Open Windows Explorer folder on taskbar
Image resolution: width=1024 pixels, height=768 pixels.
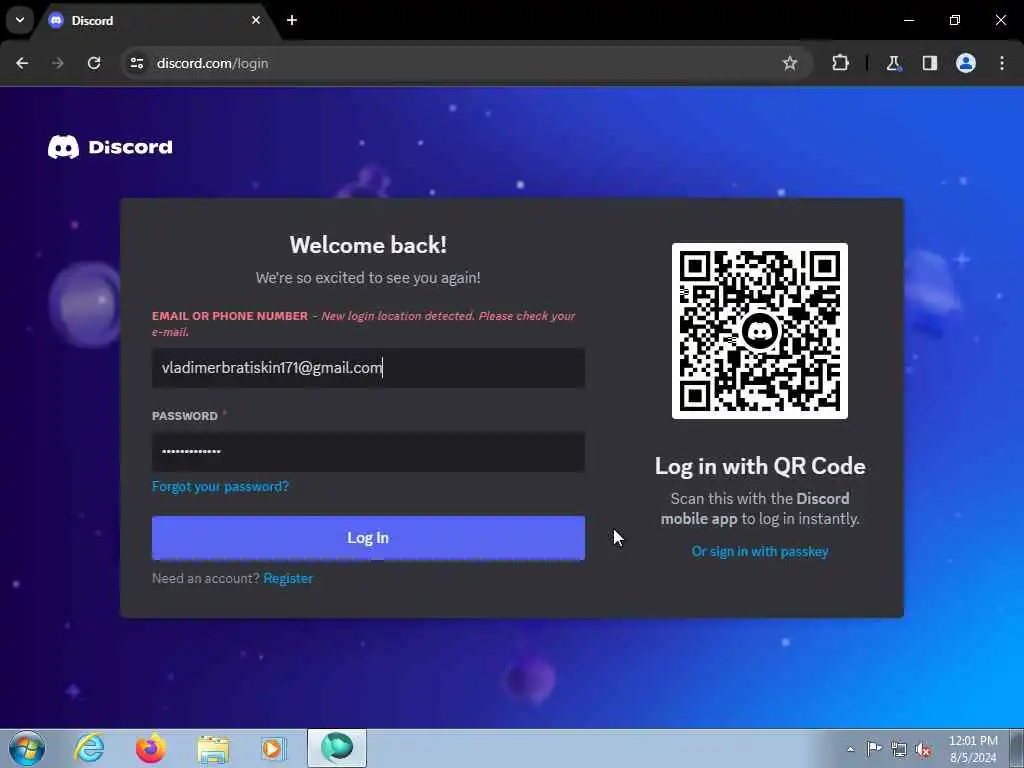click(213, 749)
